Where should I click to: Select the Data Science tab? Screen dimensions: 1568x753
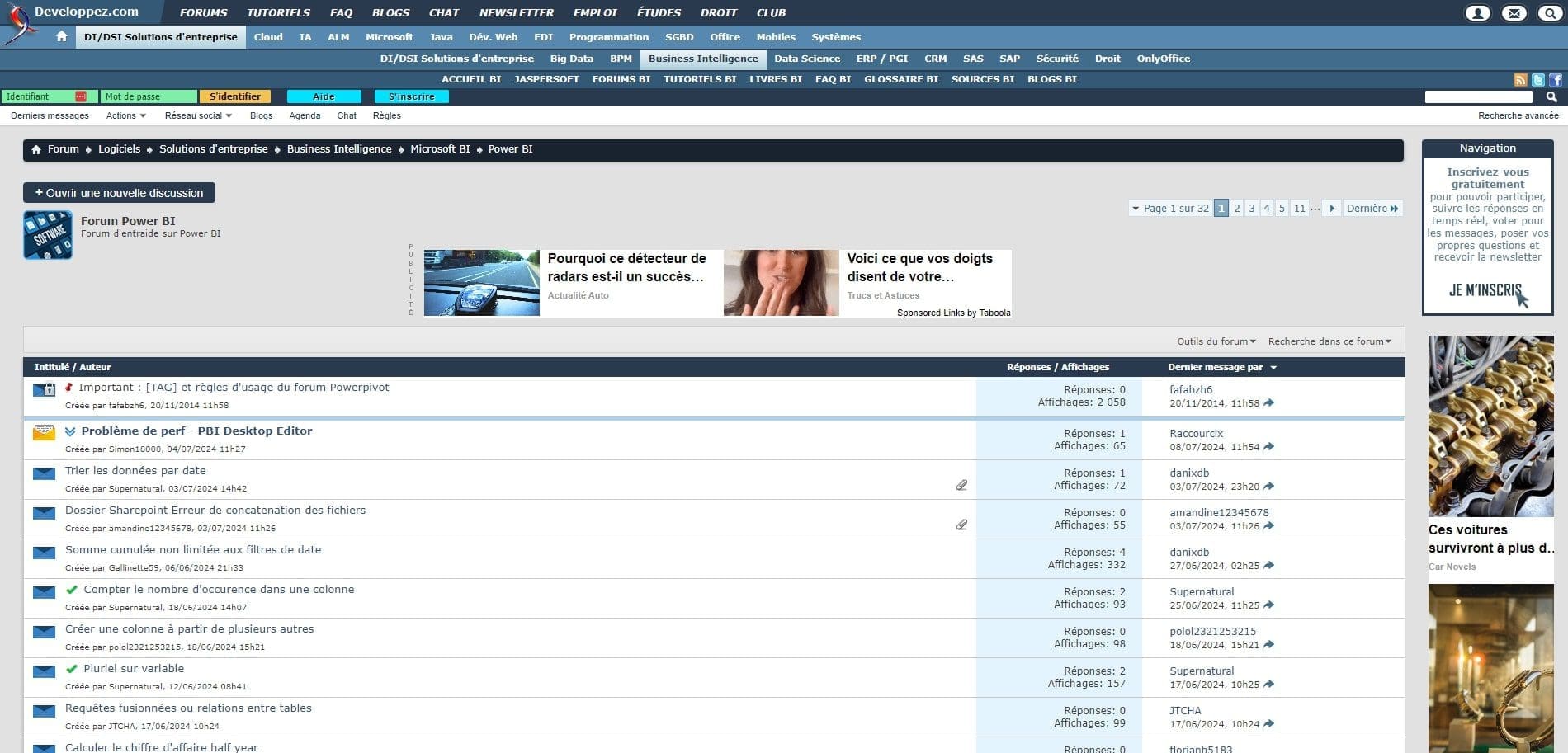pos(806,59)
